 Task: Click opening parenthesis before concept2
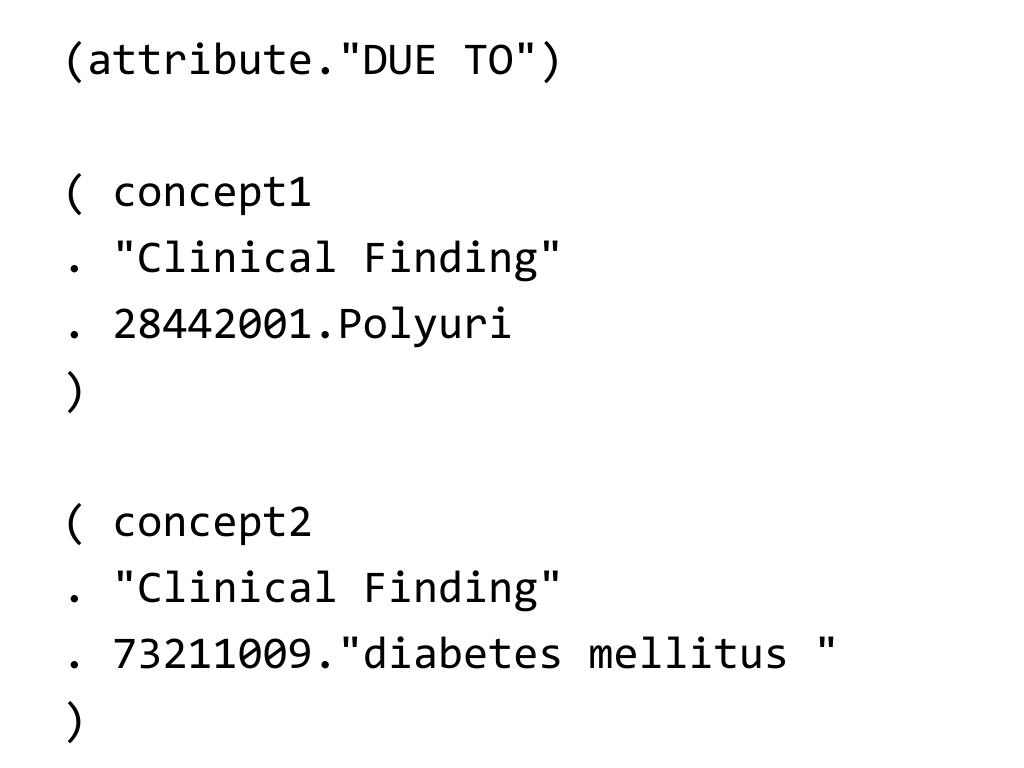pyautogui.click(x=74, y=523)
